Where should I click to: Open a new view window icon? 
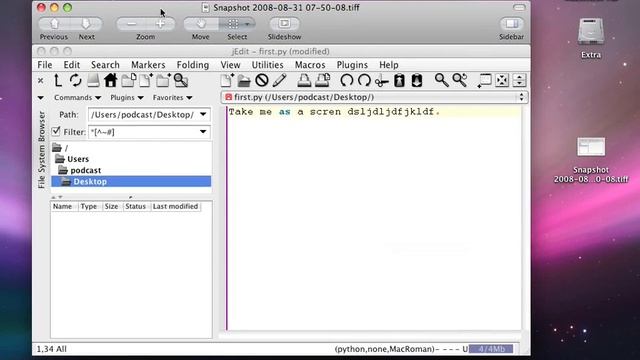coord(484,80)
